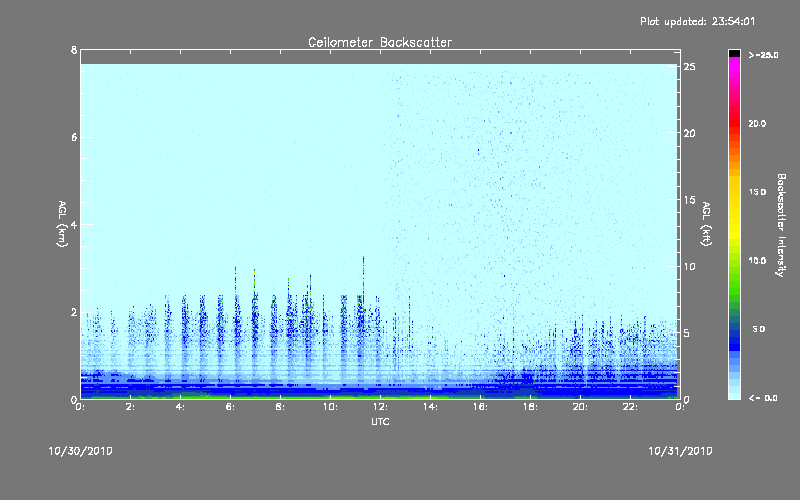
Task: Click the "20:" UTC hour tick label
Action: (580, 407)
